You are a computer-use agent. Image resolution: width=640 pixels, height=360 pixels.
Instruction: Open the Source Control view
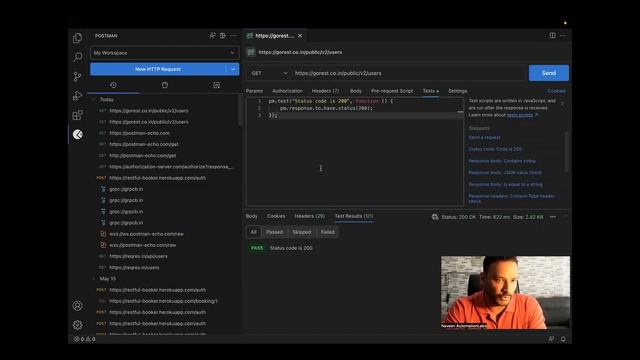pyautogui.click(x=78, y=76)
